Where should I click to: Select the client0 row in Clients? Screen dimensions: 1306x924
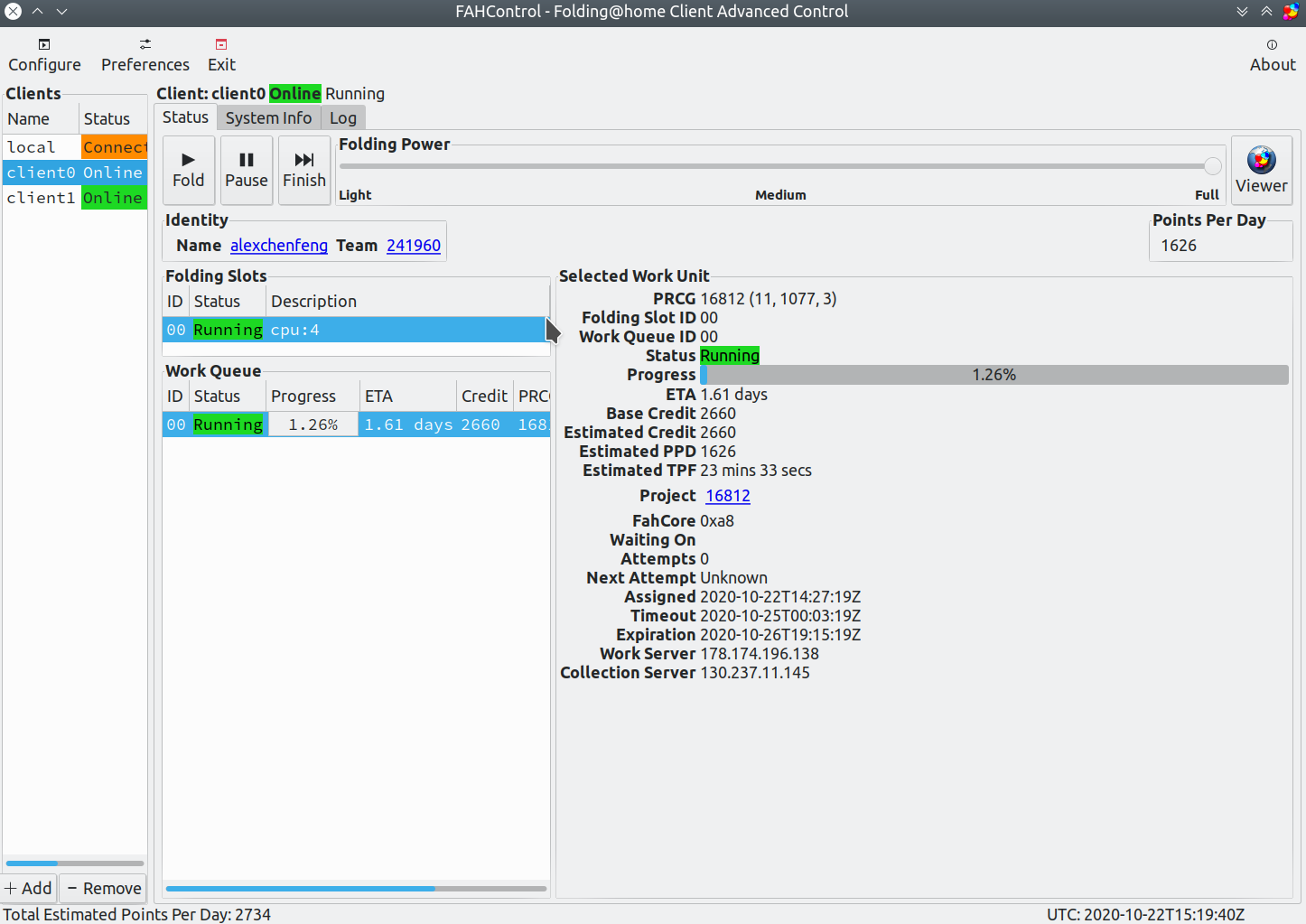click(x=75, y=173)
